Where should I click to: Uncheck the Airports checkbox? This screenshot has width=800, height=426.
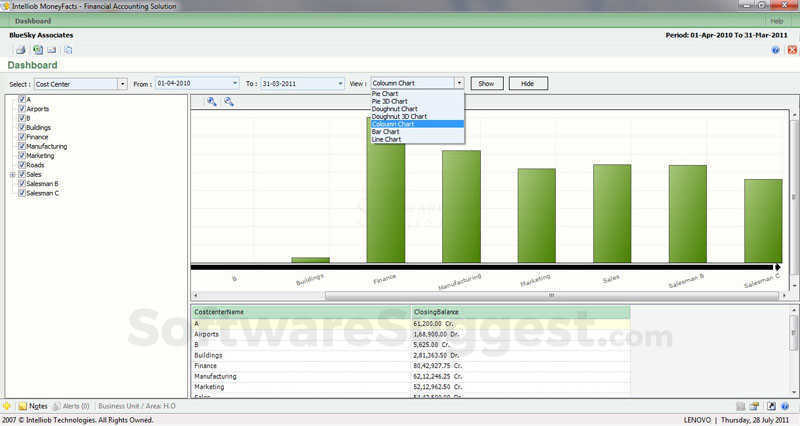[x=22, y=109]
